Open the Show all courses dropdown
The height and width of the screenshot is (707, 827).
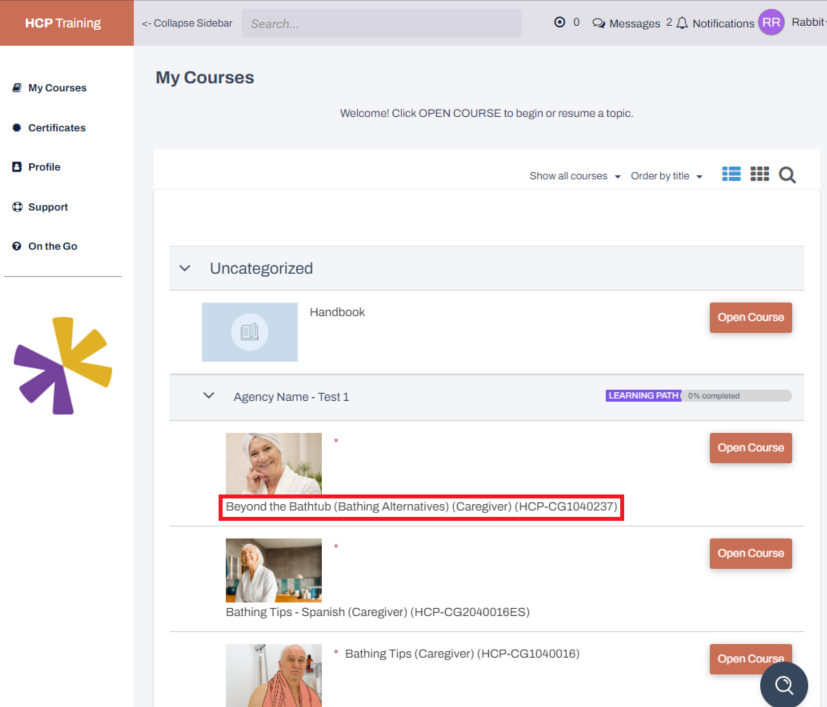[x=574, y=175]
